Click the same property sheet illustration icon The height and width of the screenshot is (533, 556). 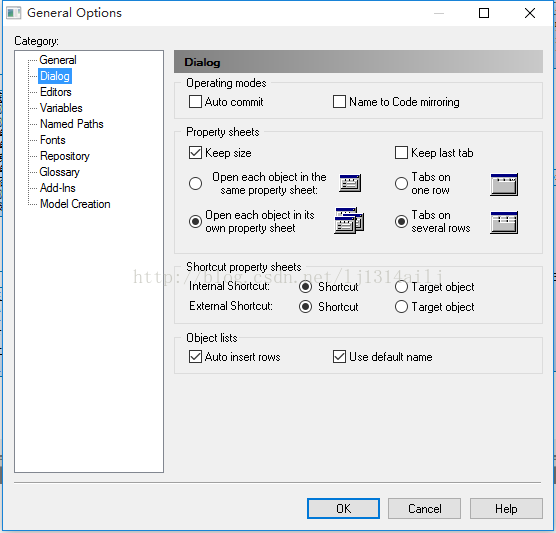pyautogui.click(x=350, y=183)
